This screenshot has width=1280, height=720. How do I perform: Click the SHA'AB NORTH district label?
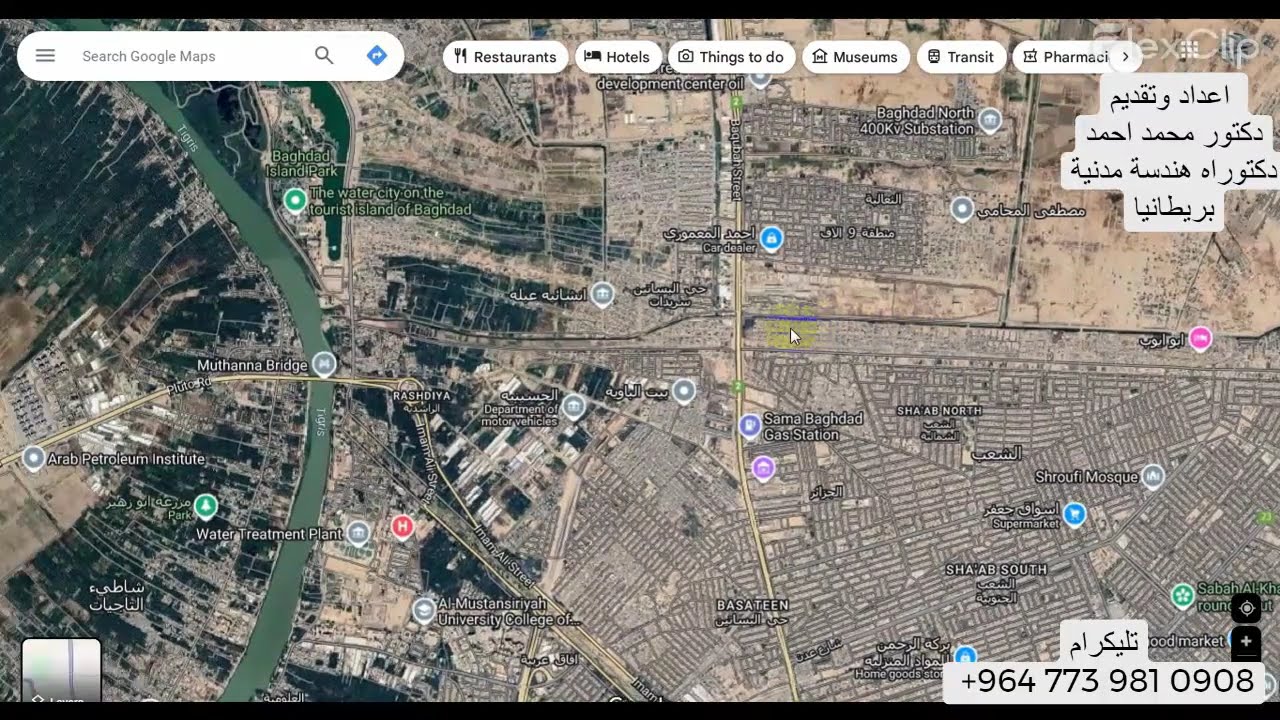click(x=939, y=411)
